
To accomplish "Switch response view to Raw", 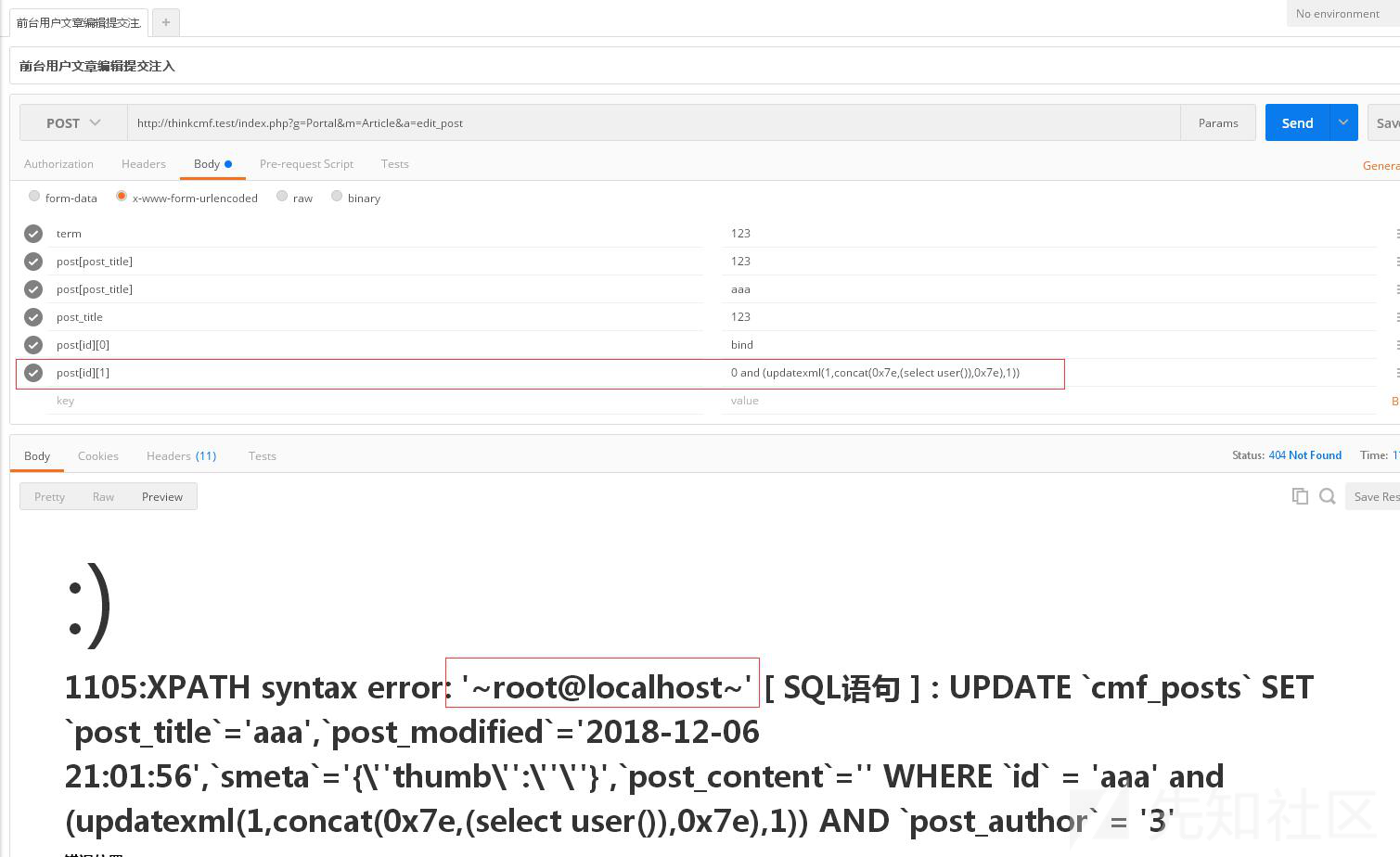I will coord(103,497).
